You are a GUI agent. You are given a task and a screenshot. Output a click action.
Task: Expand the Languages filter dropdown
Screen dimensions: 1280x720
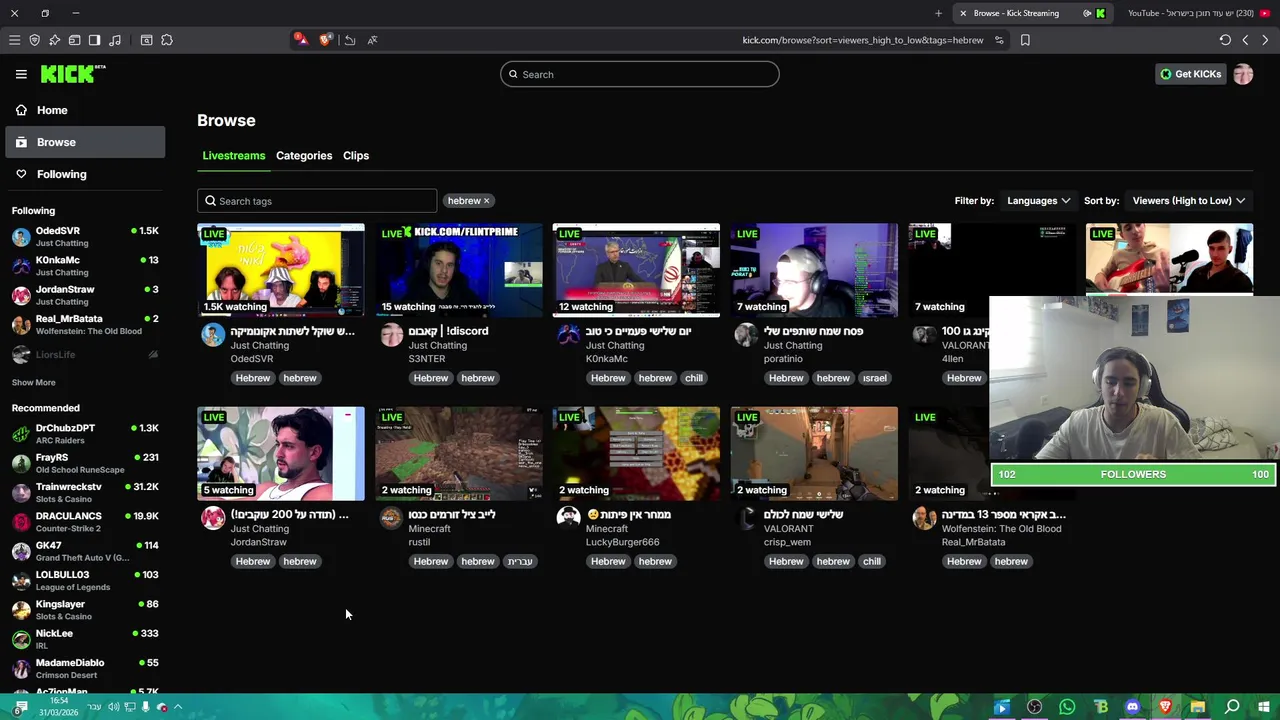tap(1038, 201)
